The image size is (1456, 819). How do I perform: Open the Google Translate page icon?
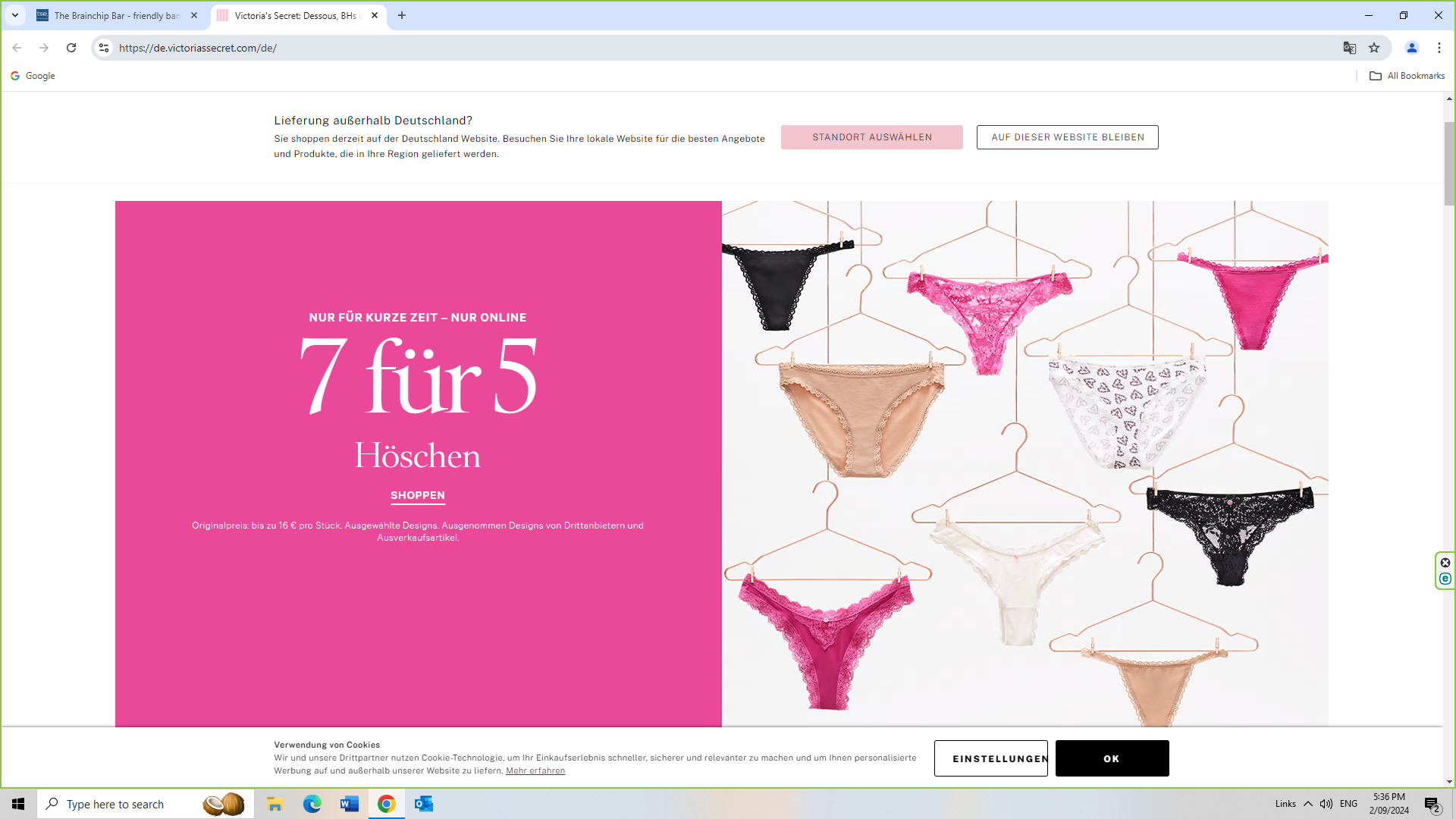(1349, 48)
